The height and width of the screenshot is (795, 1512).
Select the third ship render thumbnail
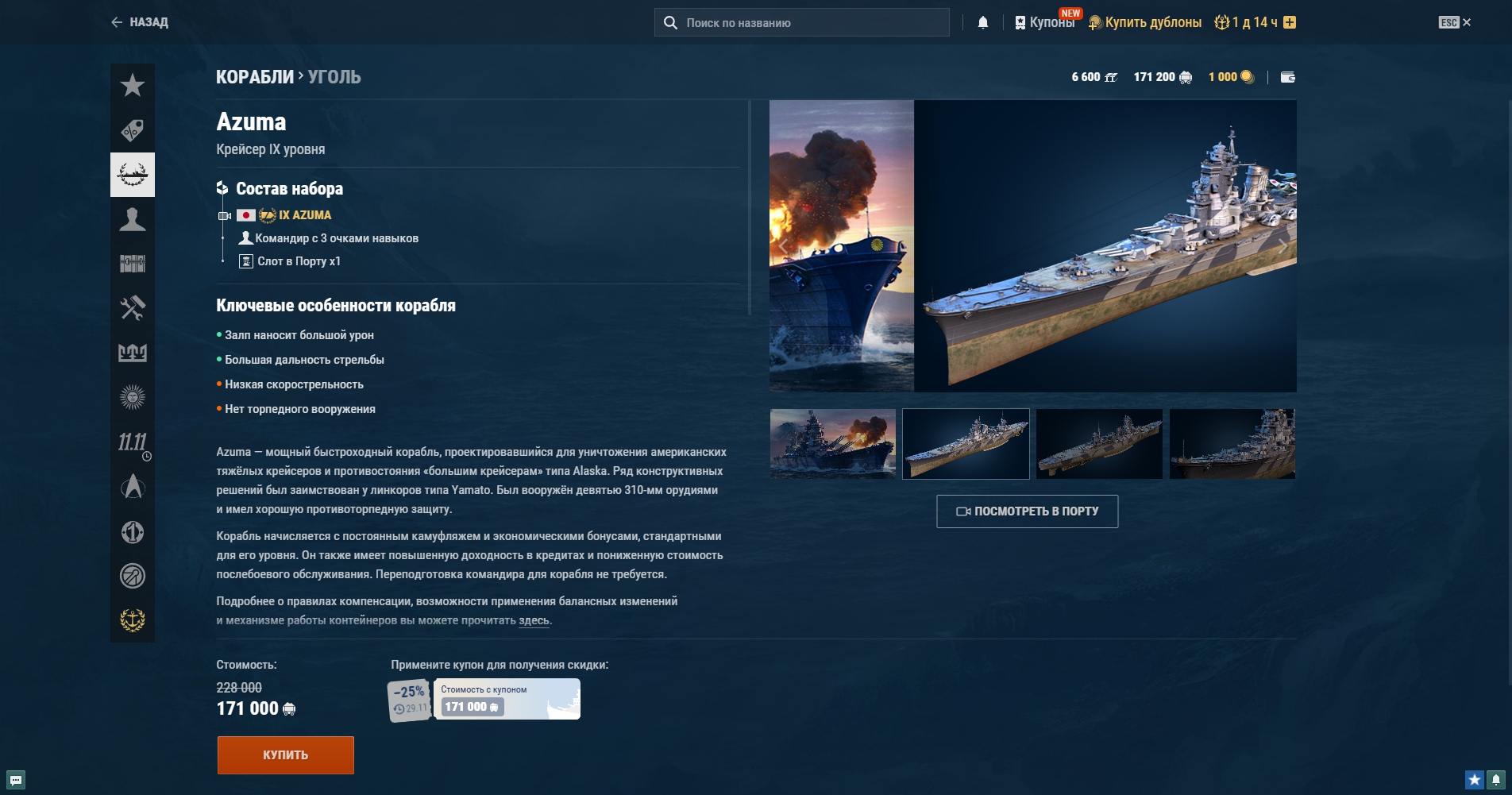click(x=1099, y=444)
